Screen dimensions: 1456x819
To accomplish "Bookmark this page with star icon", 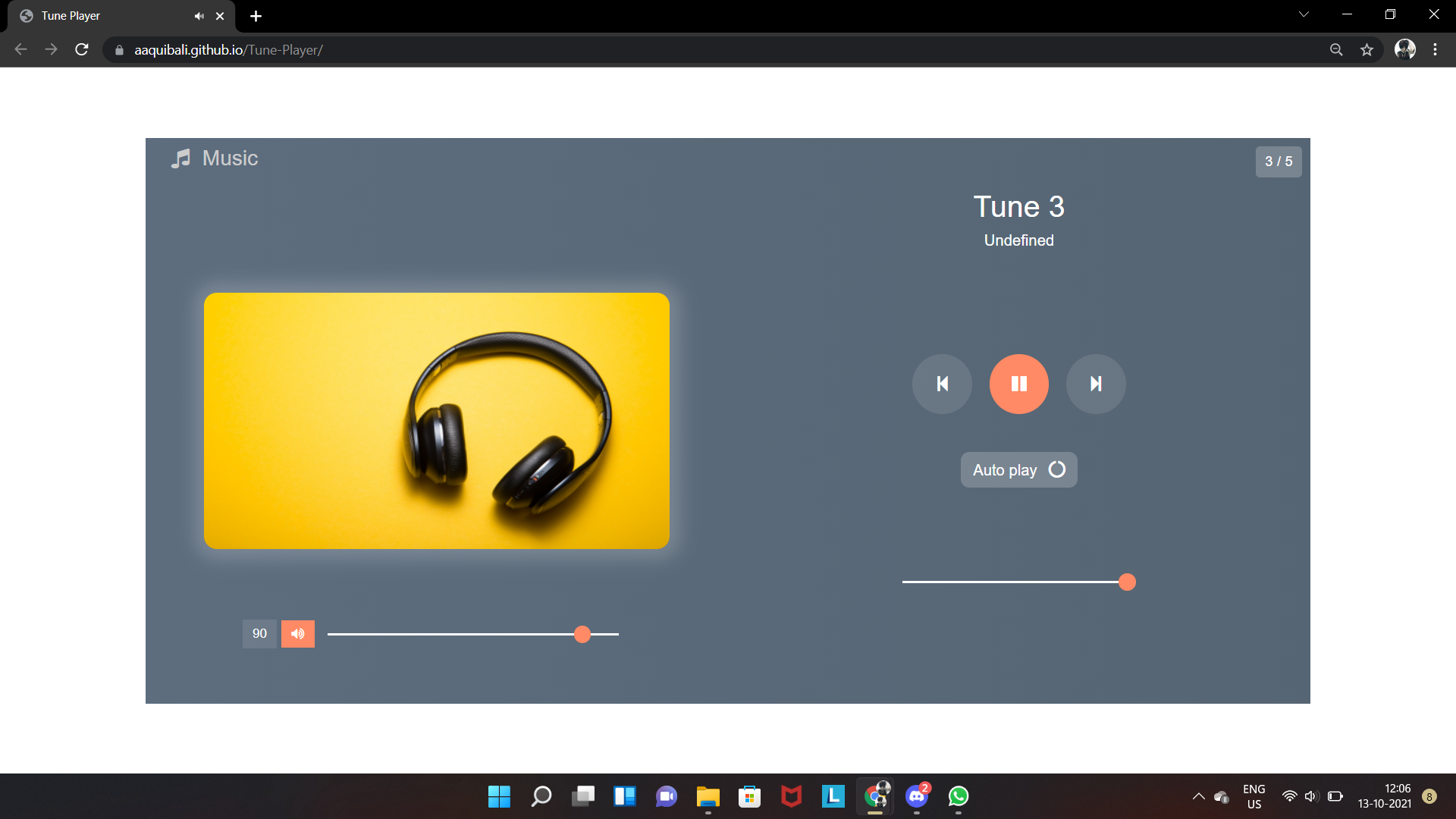I will (1367, 50).
